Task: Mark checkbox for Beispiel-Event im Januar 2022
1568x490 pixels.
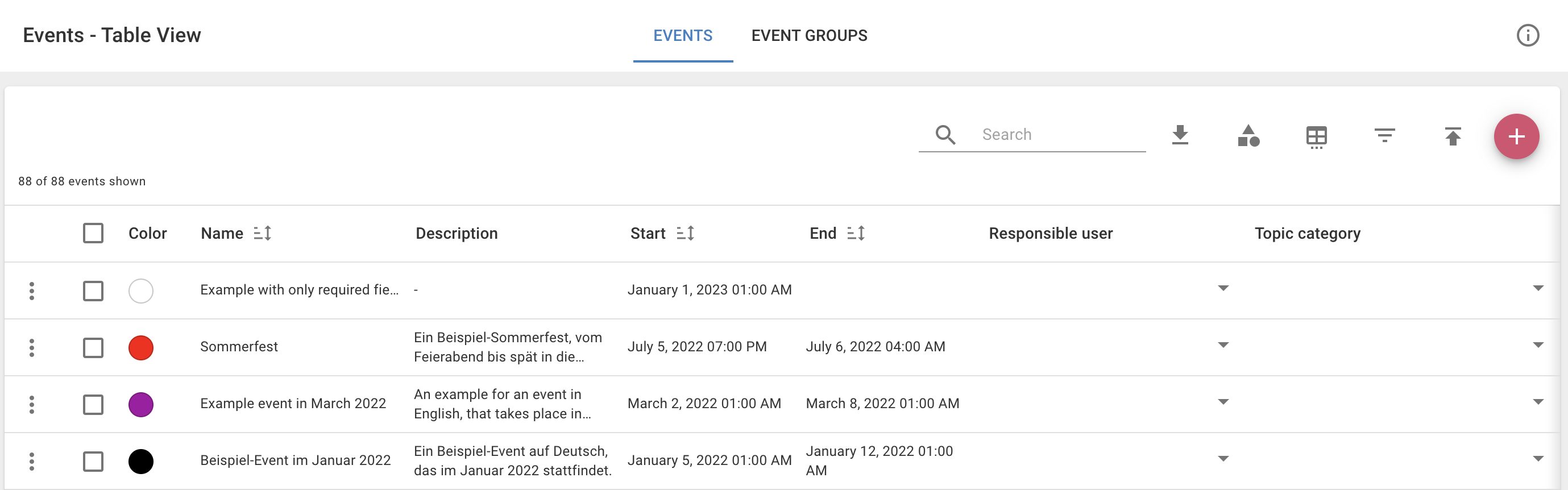Action: click(93, 461)
